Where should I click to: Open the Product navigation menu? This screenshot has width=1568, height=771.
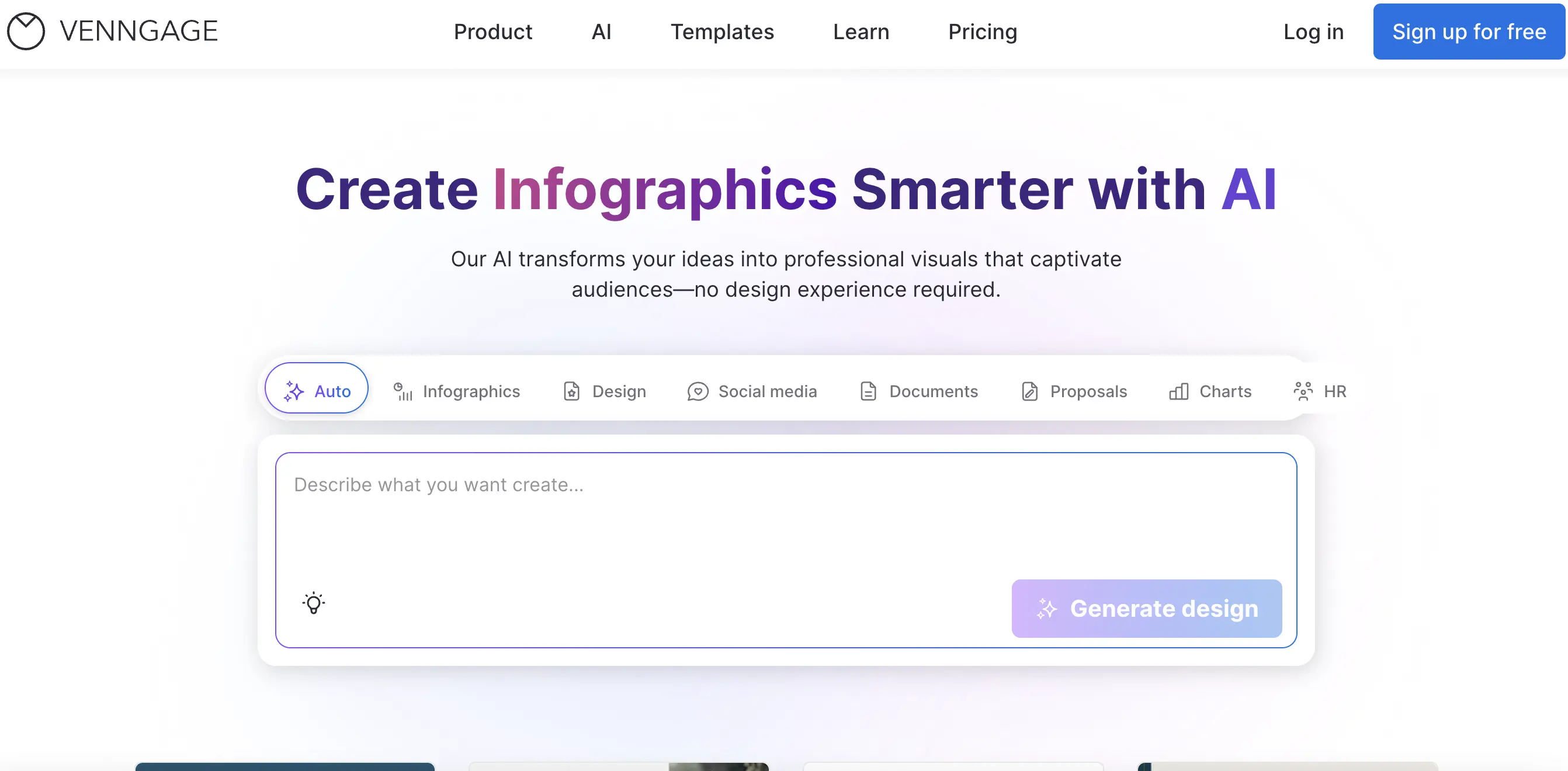492,32
